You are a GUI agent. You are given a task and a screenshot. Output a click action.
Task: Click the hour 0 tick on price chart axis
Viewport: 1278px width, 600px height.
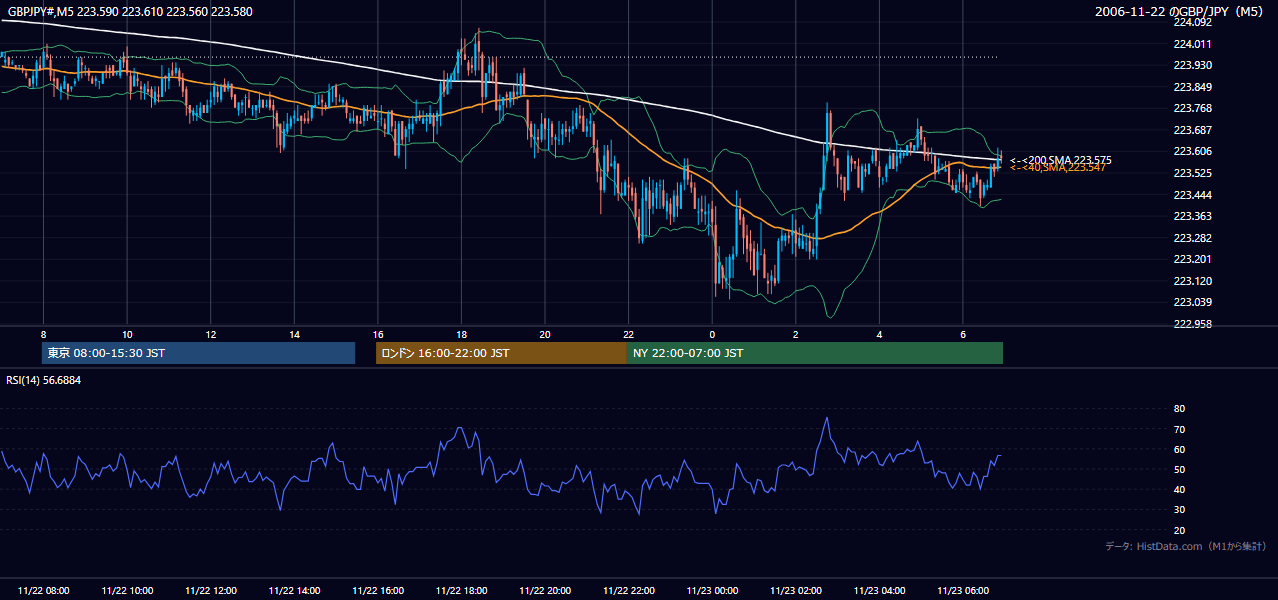712,334
